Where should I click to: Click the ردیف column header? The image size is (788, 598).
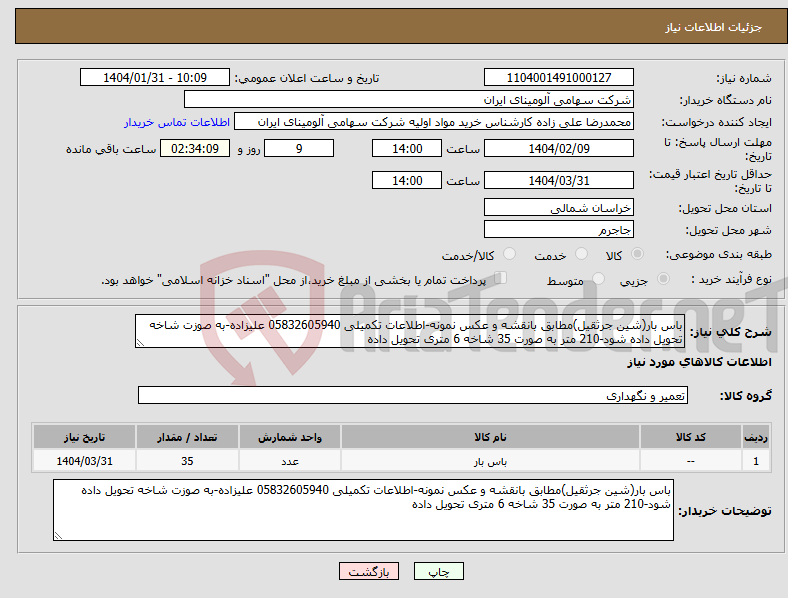click(756, 437)
